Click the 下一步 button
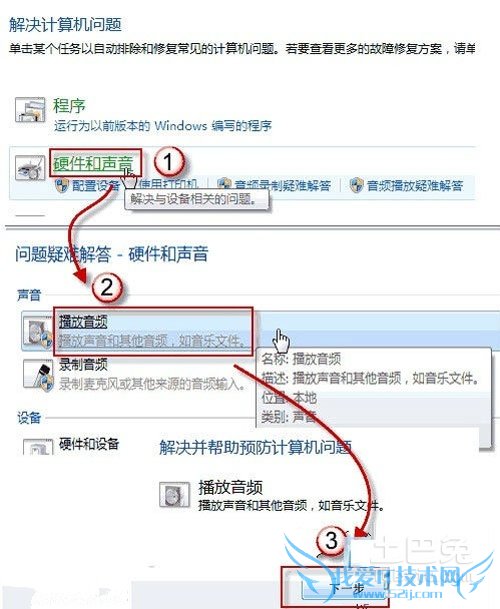 [345, 589]
